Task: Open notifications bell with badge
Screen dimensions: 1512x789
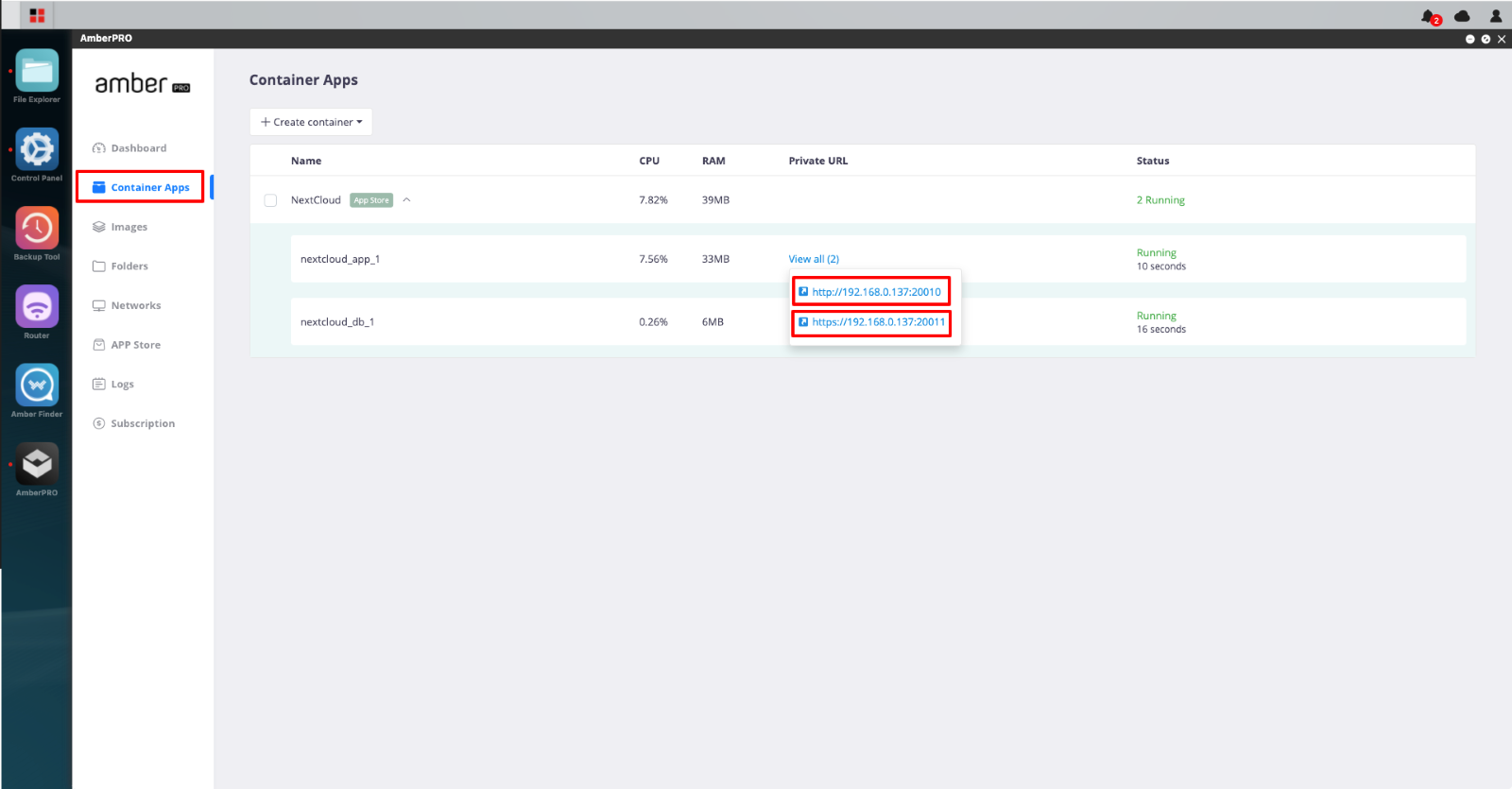Action: point(1430,16)
